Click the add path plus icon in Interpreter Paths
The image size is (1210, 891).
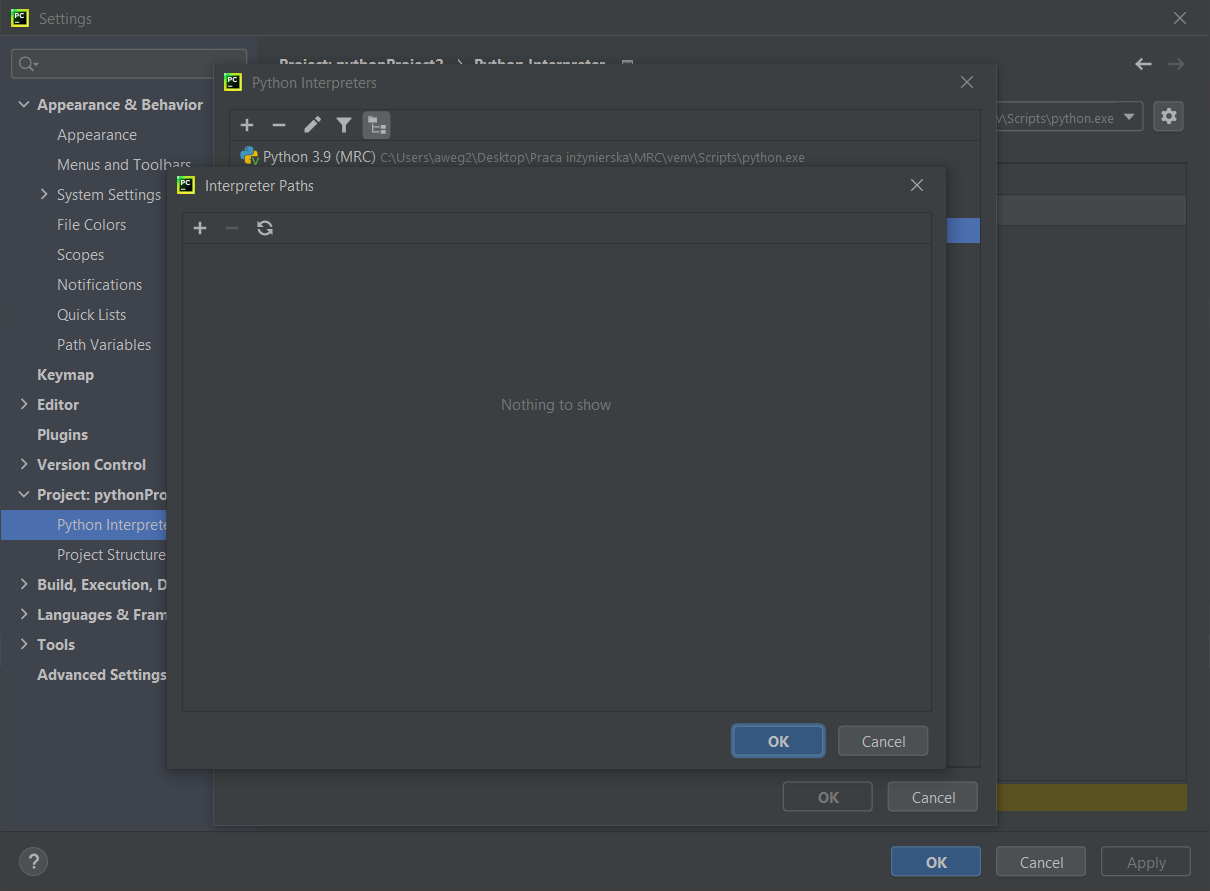coord(200,228)
